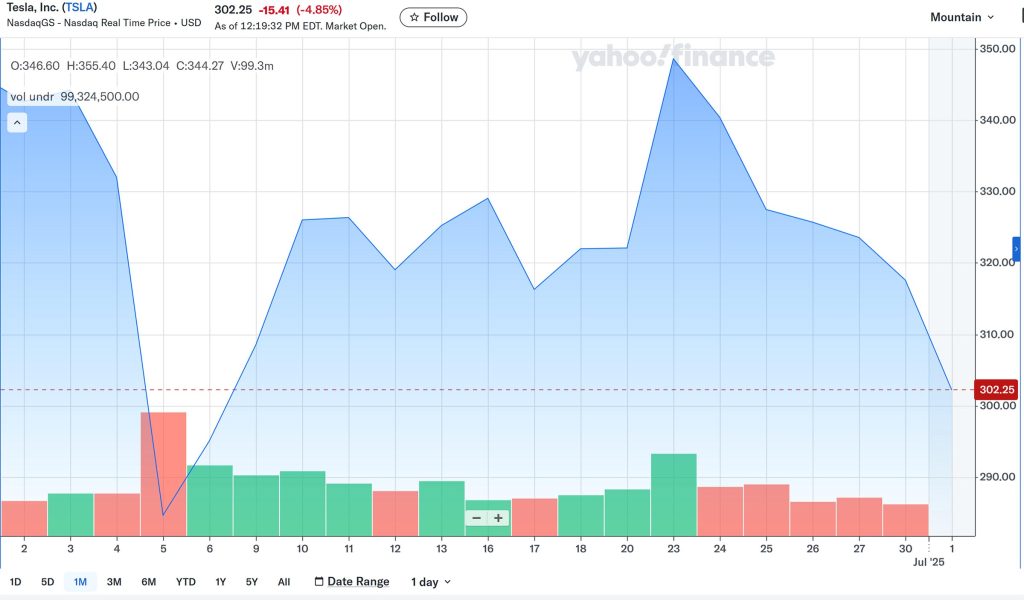Click the red 302.25 price label

point(996,390)
